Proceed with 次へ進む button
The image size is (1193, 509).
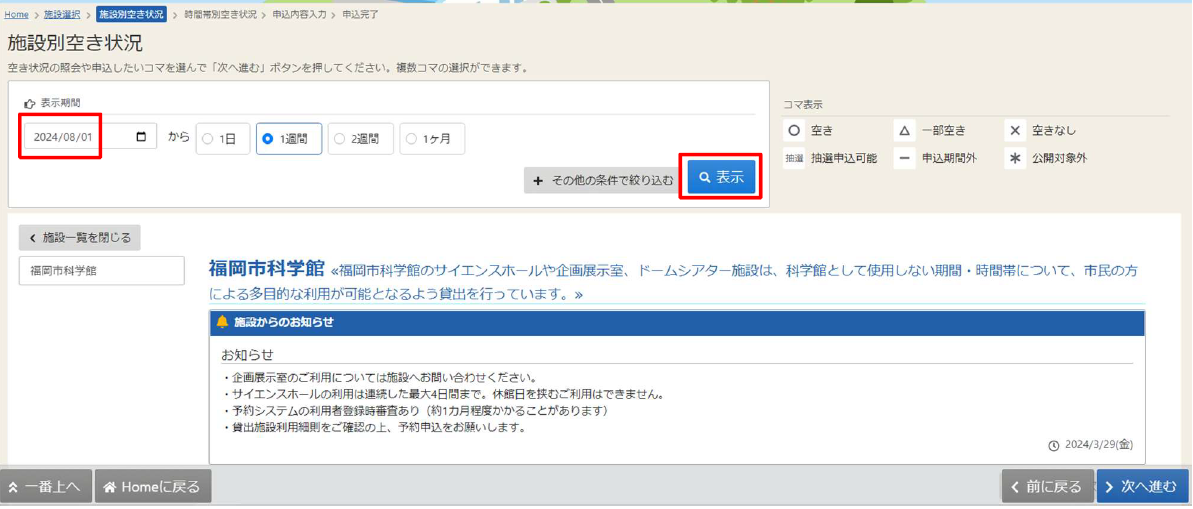pos(1143,487)
